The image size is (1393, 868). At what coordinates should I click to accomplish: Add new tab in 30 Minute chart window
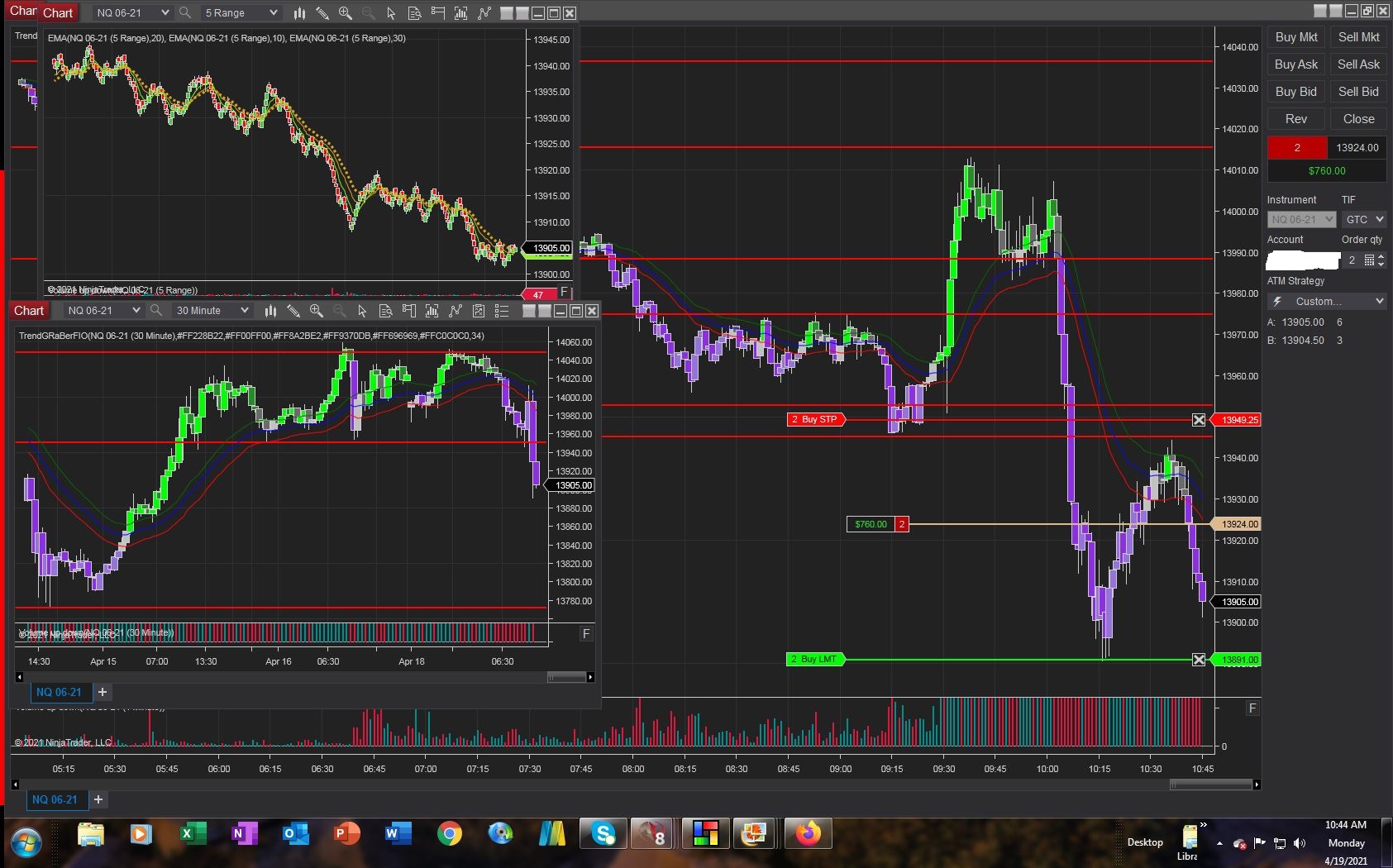[103, 692]
